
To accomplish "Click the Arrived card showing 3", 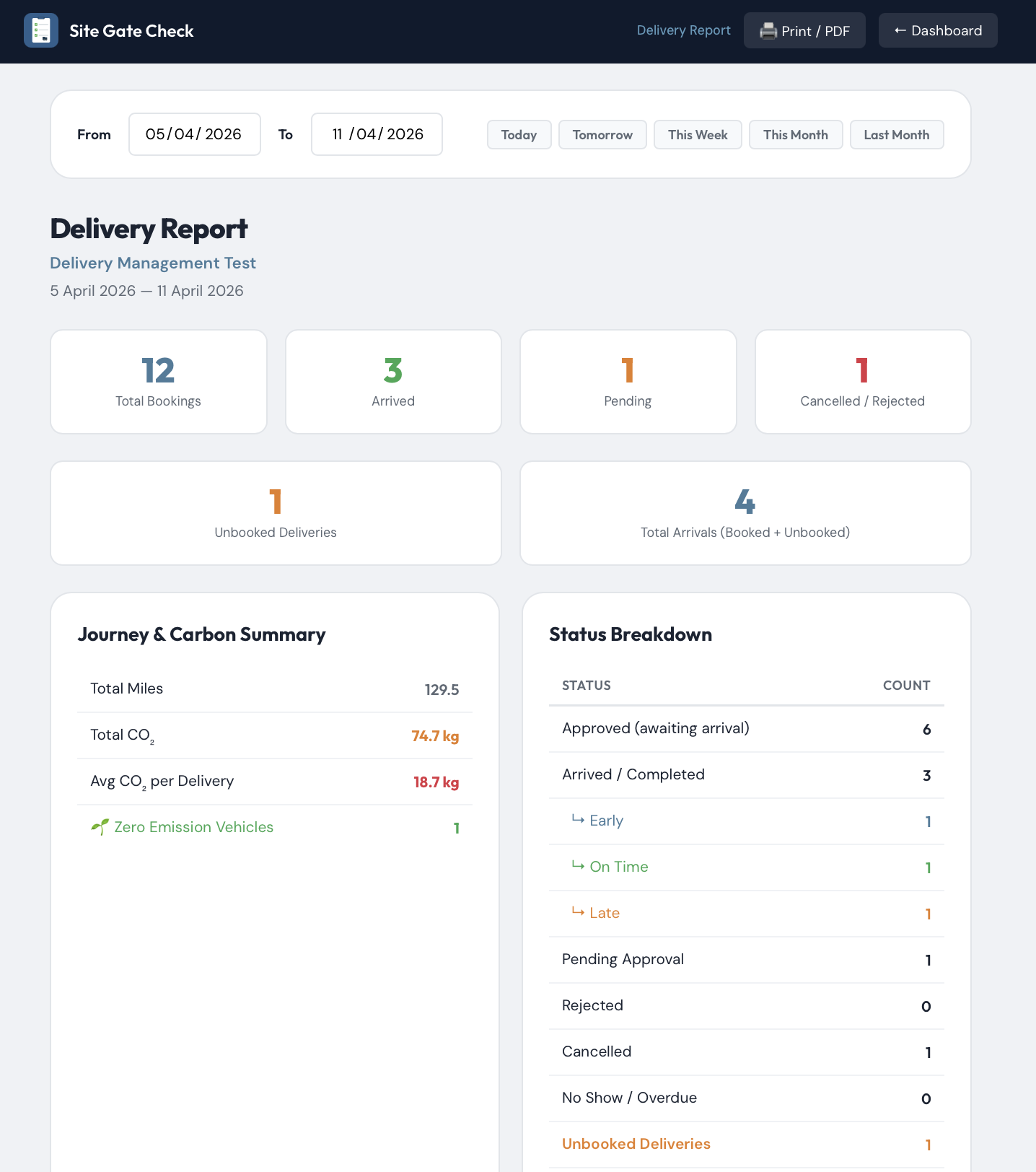I will (x=393, y=382).
